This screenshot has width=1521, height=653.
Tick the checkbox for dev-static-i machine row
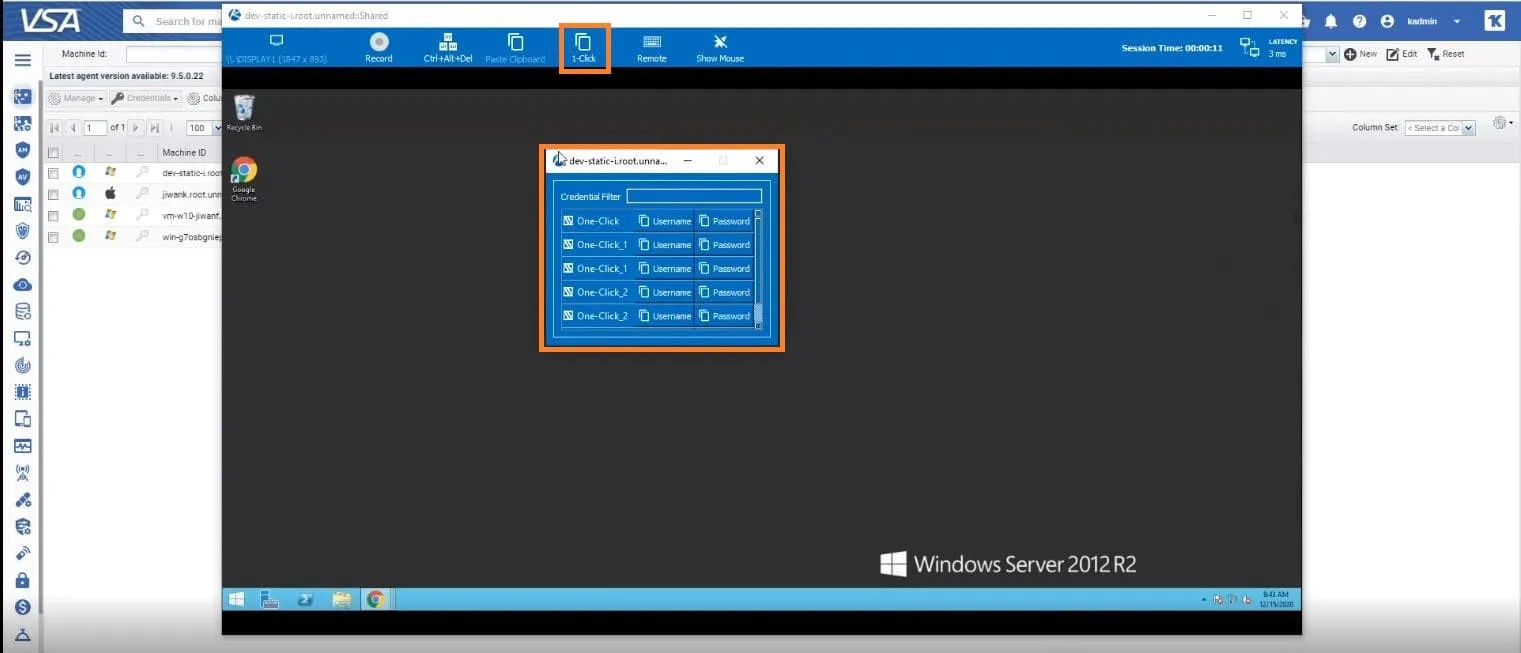coord(53,173)
